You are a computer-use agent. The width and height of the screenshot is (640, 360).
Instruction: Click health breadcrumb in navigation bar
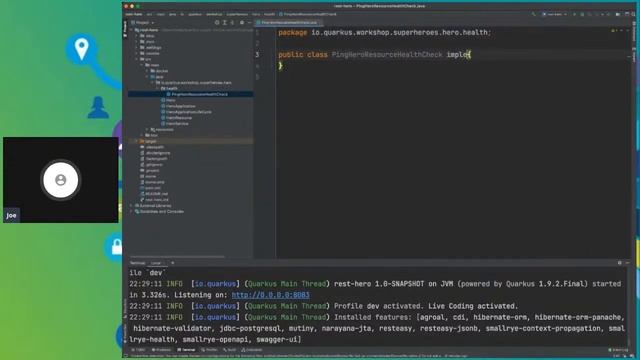click(269, 14)
